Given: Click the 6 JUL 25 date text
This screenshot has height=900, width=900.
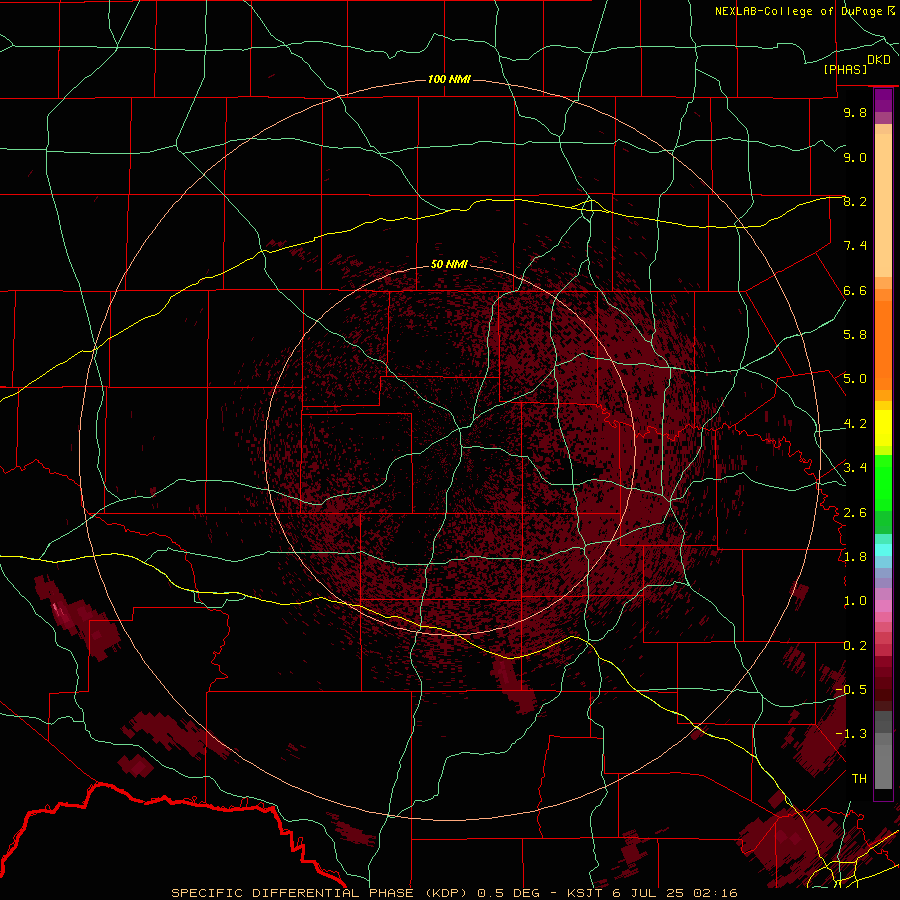Looking at the screenshot, I should 647,893.
